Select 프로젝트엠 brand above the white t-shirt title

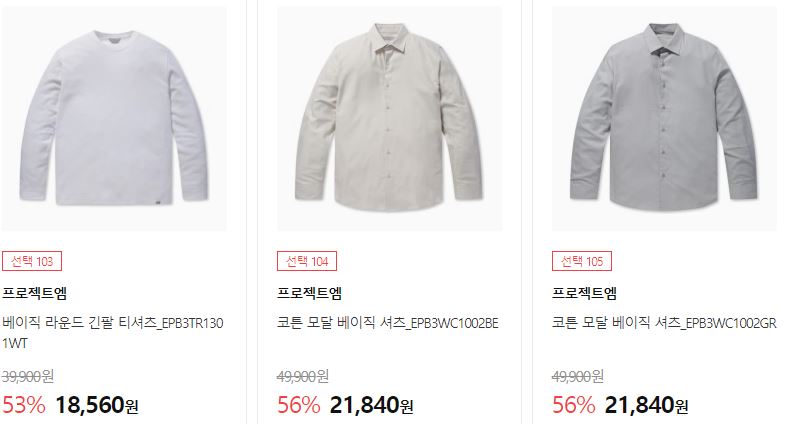pos(34,293)
